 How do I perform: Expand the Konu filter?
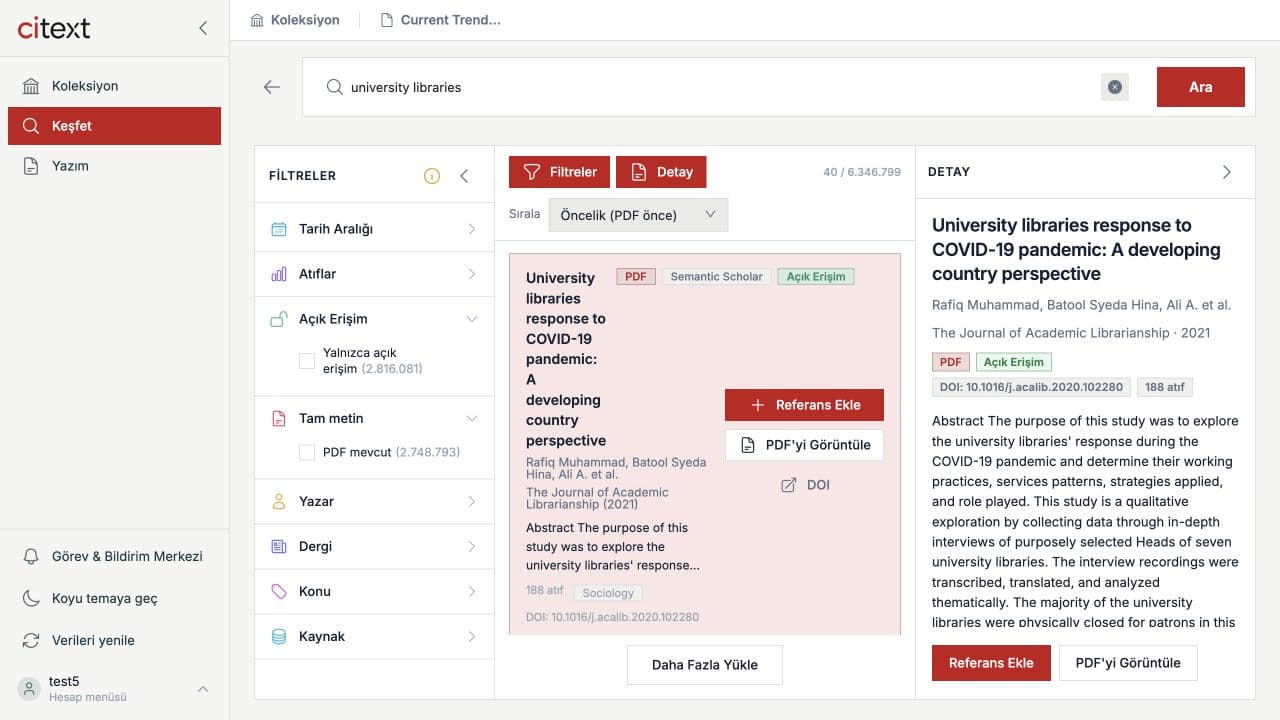coord(374,591)
